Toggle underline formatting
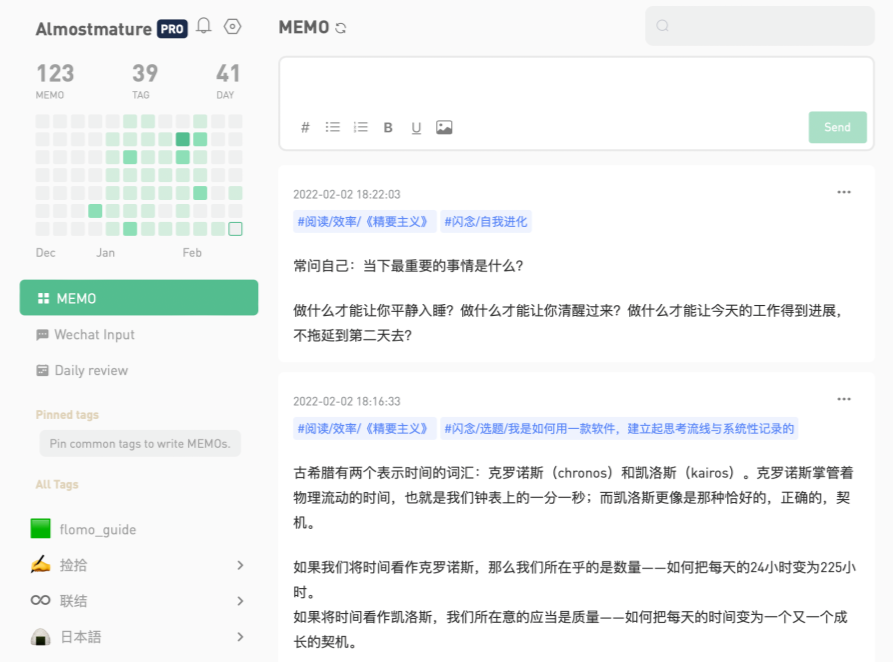 [416, 128]
